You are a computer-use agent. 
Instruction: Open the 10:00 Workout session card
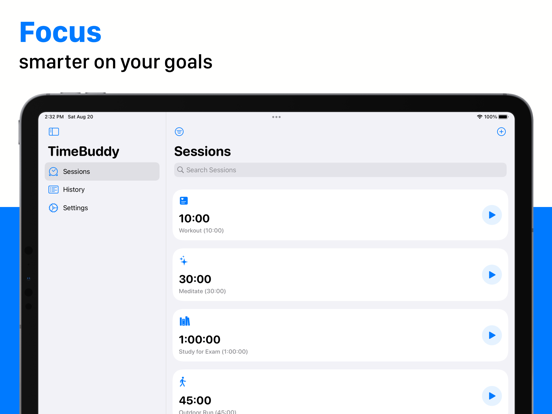pos(340,215)
